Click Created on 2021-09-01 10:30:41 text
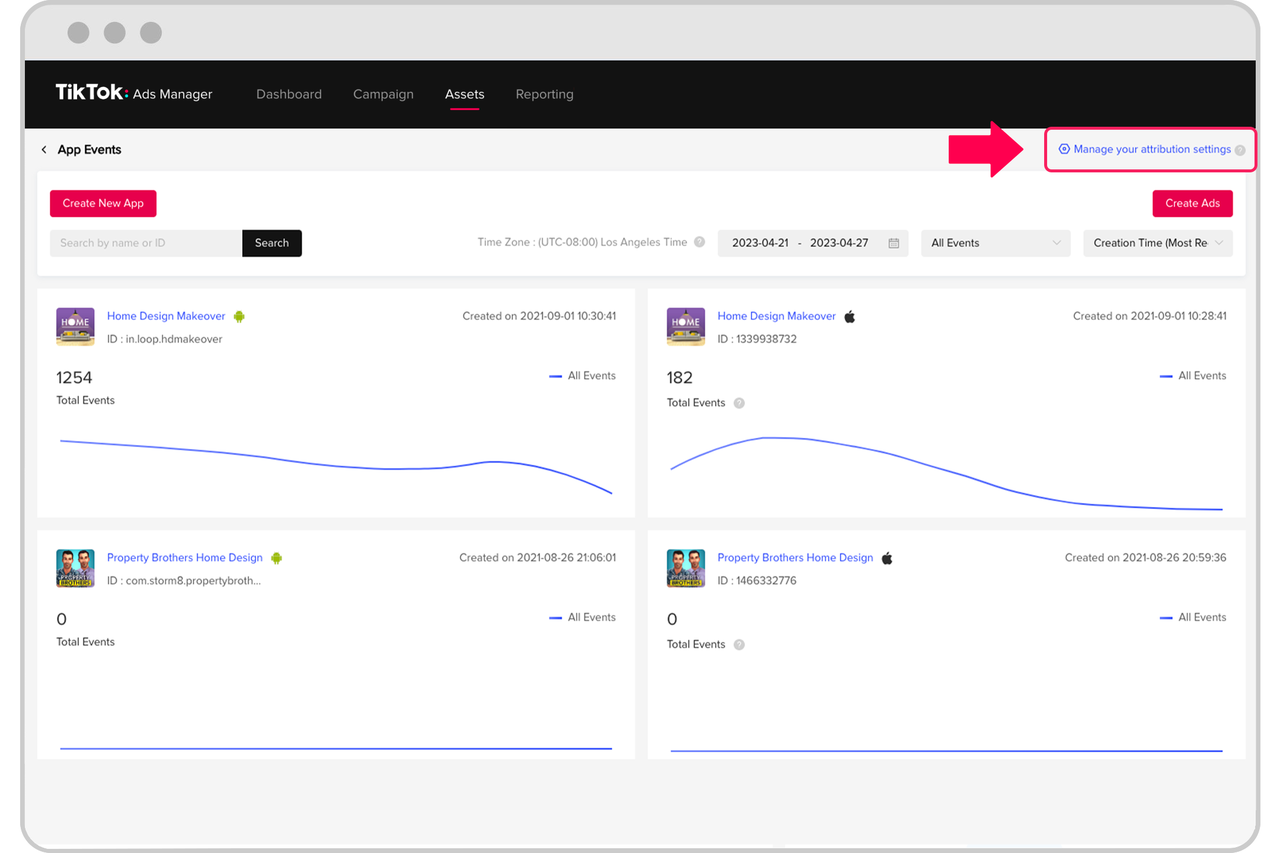 539,316
